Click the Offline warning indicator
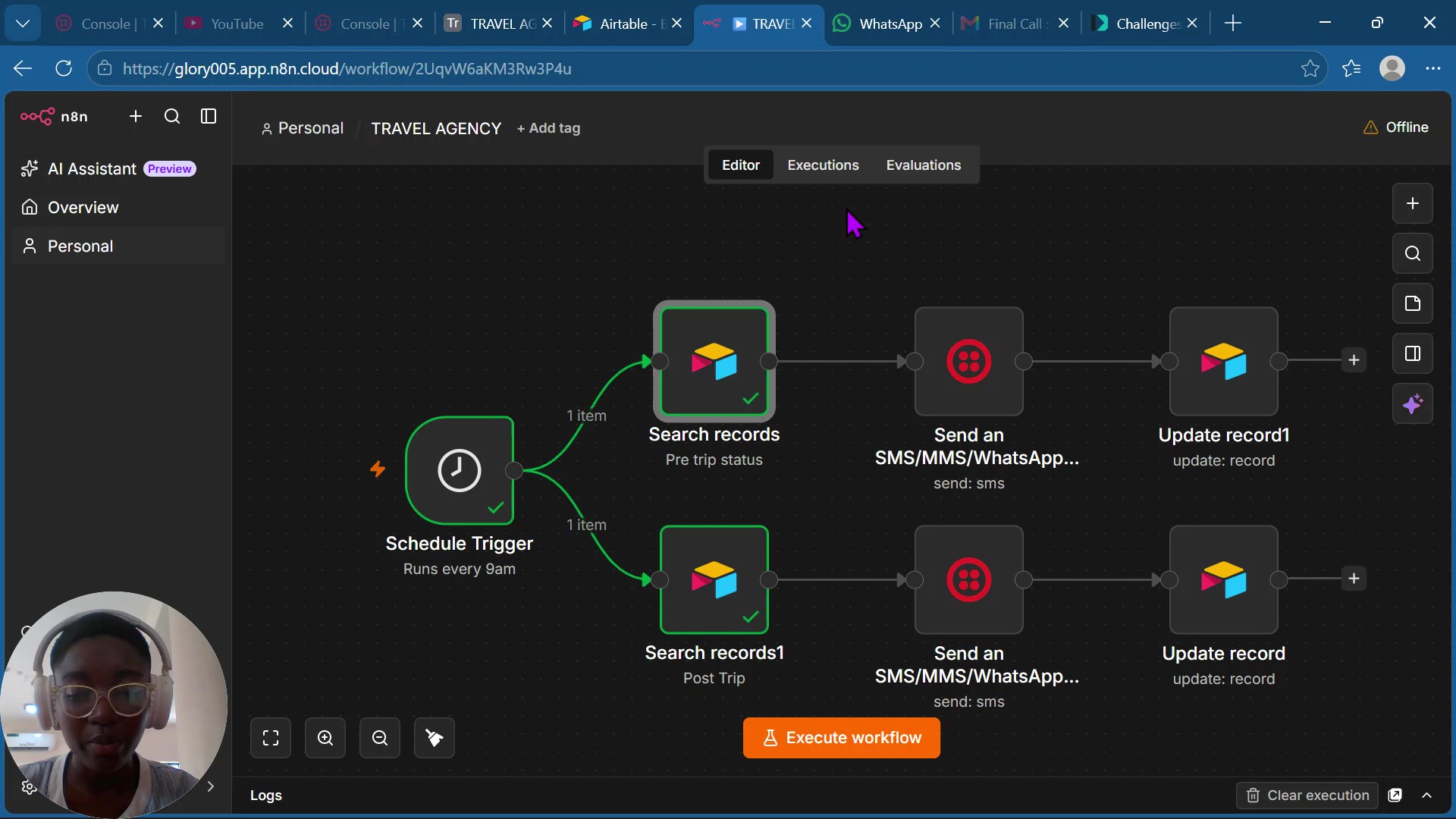1456x819 pixels. (x=1395, y=127)
